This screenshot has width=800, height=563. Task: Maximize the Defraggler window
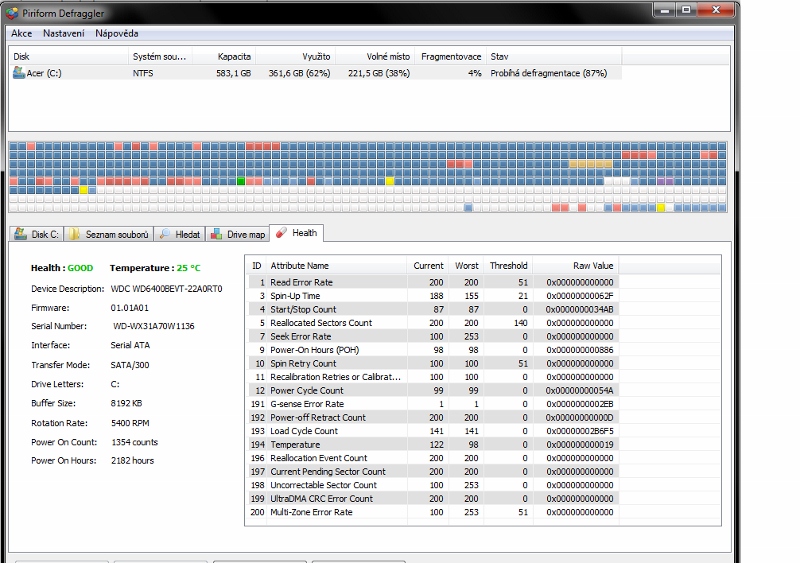(687, 10)
